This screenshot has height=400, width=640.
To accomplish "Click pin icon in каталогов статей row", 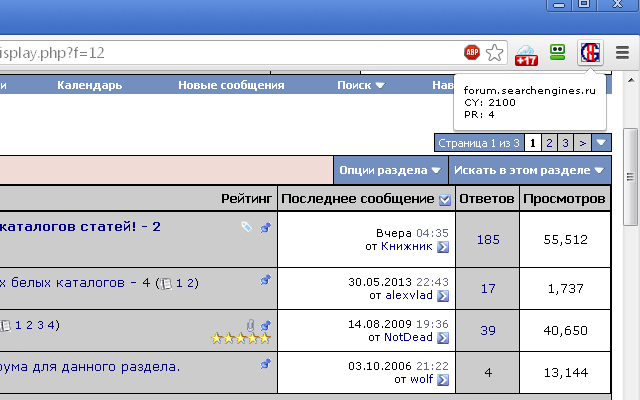I will point(266,227).
